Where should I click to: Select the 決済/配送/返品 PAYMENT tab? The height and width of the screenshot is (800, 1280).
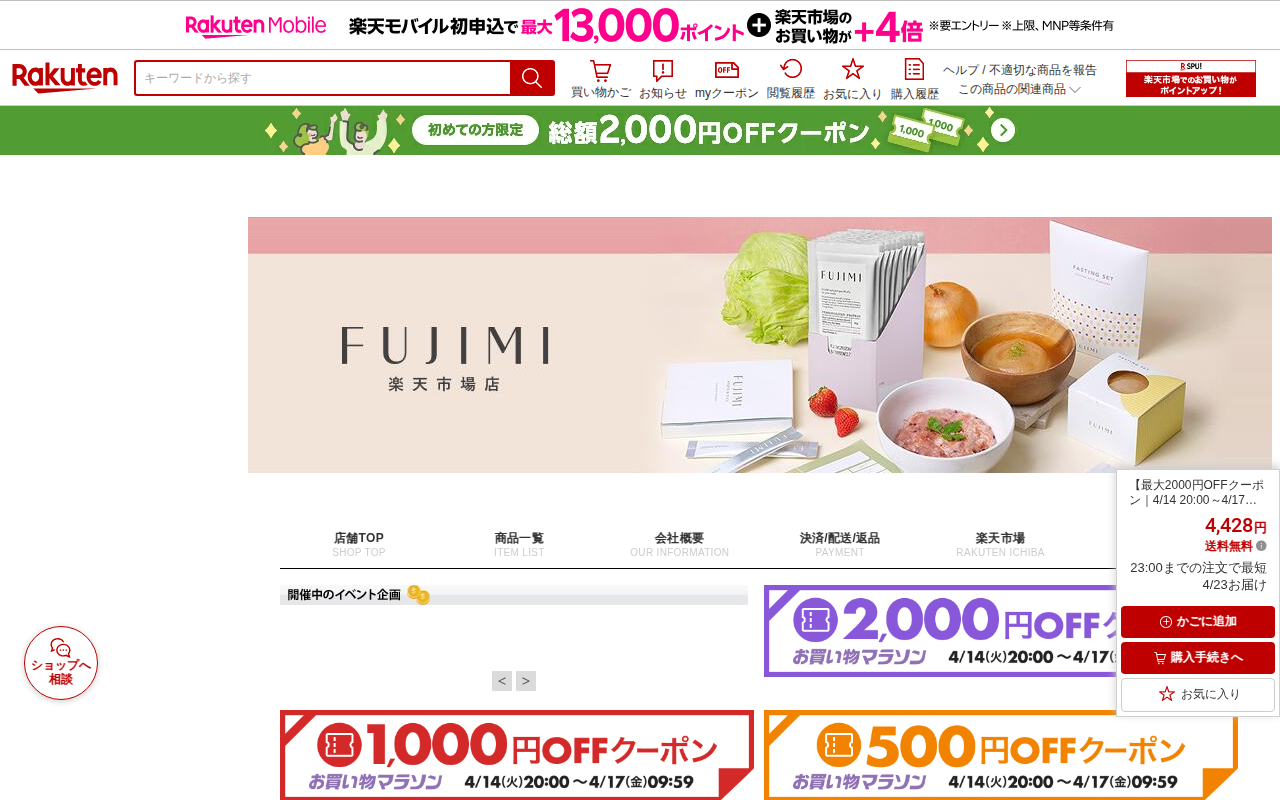840,544
